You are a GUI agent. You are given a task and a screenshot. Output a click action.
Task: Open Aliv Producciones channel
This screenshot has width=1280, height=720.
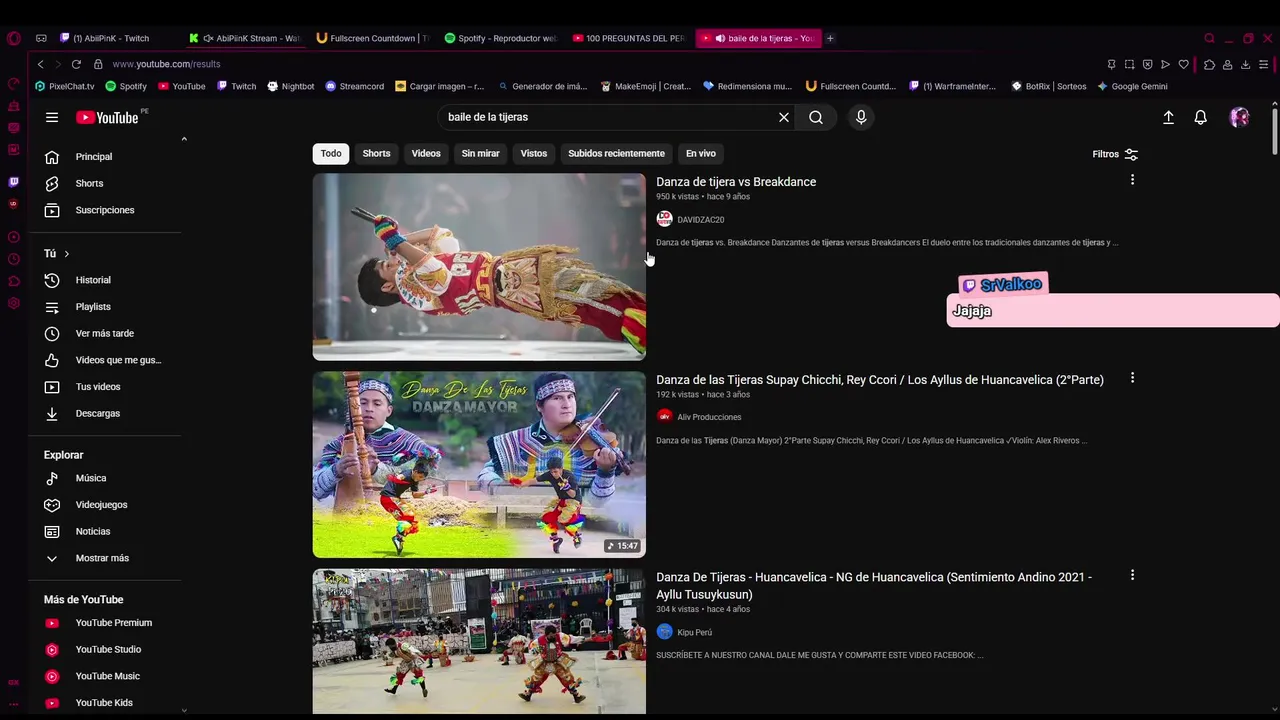pyautogui.click(x=709, y=417)
